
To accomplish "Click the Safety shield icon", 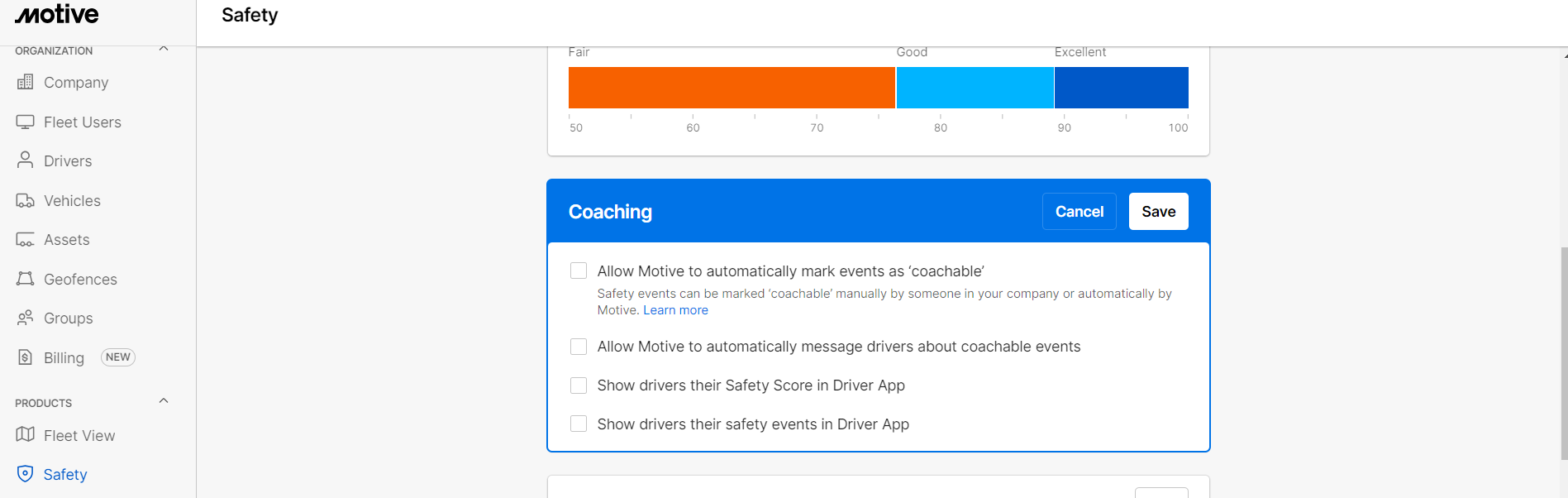I will click(x=26, y=474).
